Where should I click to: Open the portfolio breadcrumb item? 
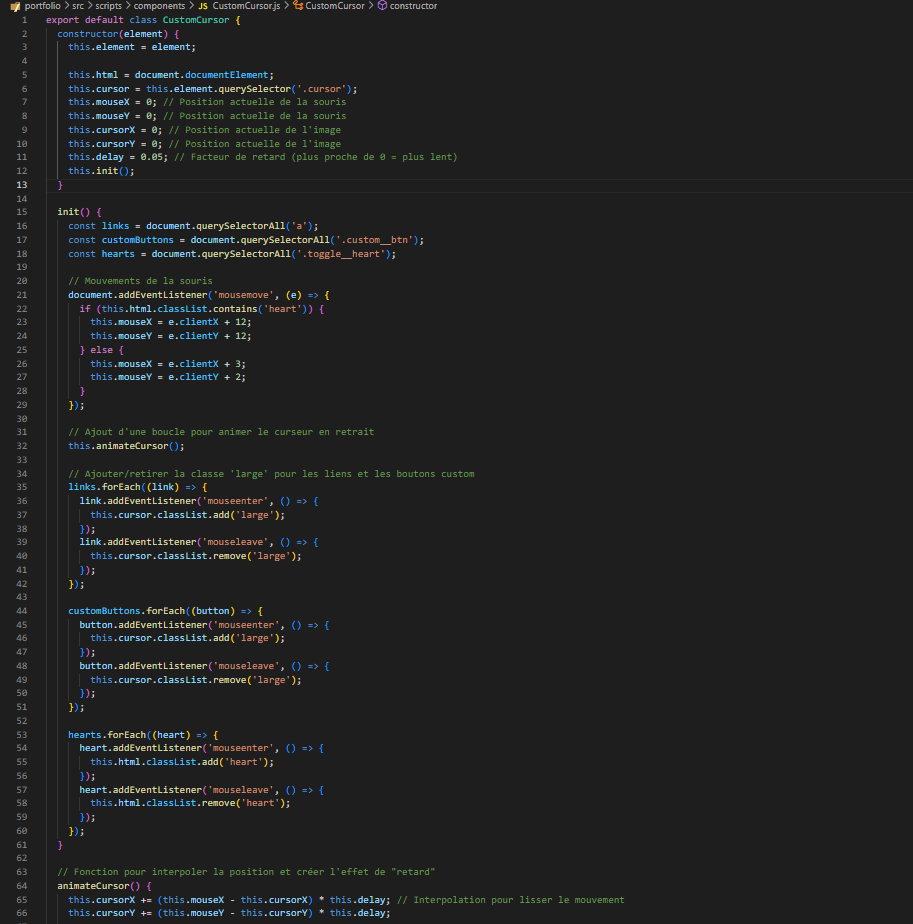(x=42, y=6)
